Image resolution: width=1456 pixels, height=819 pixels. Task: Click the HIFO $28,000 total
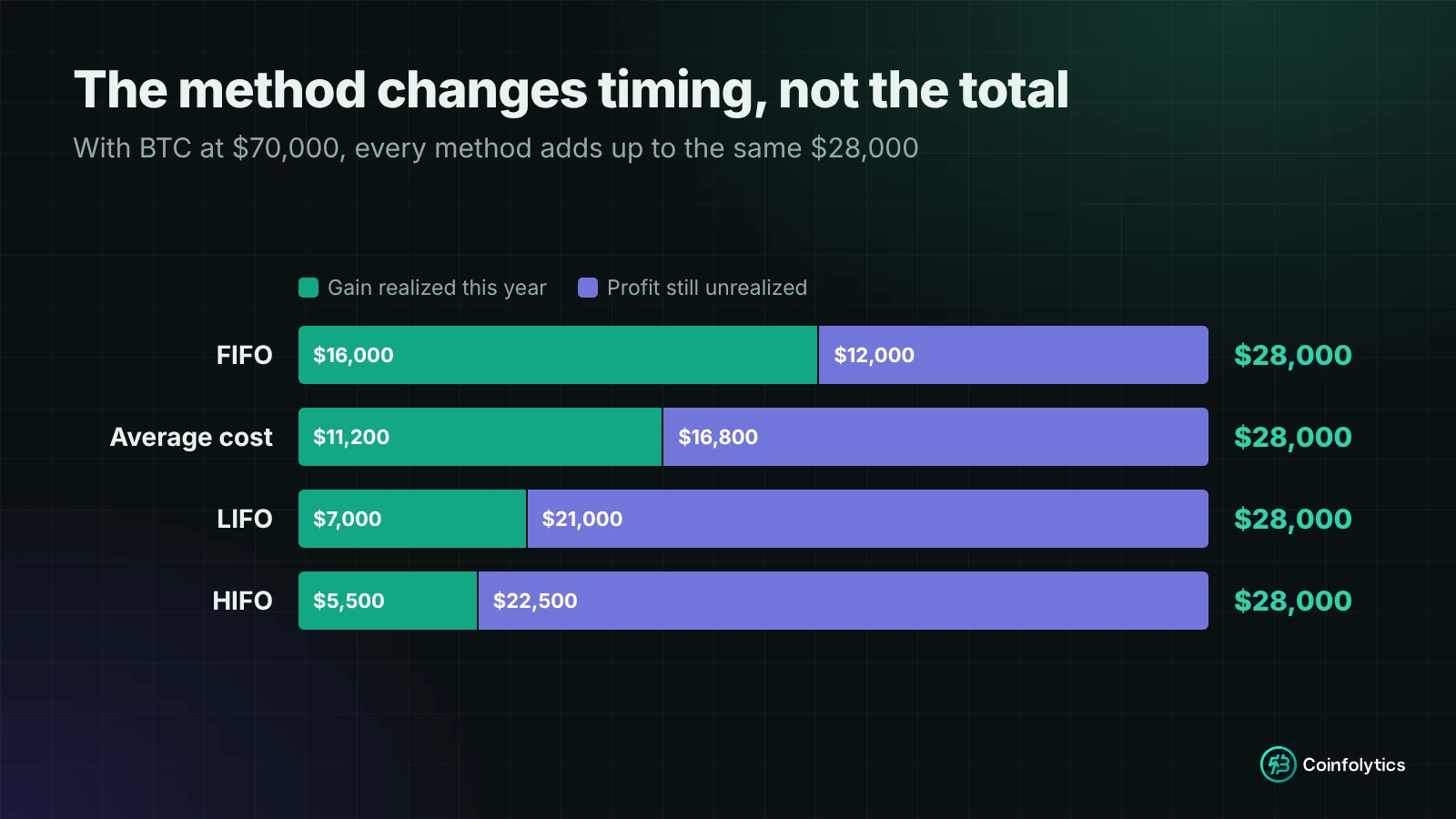point(1292,601)
